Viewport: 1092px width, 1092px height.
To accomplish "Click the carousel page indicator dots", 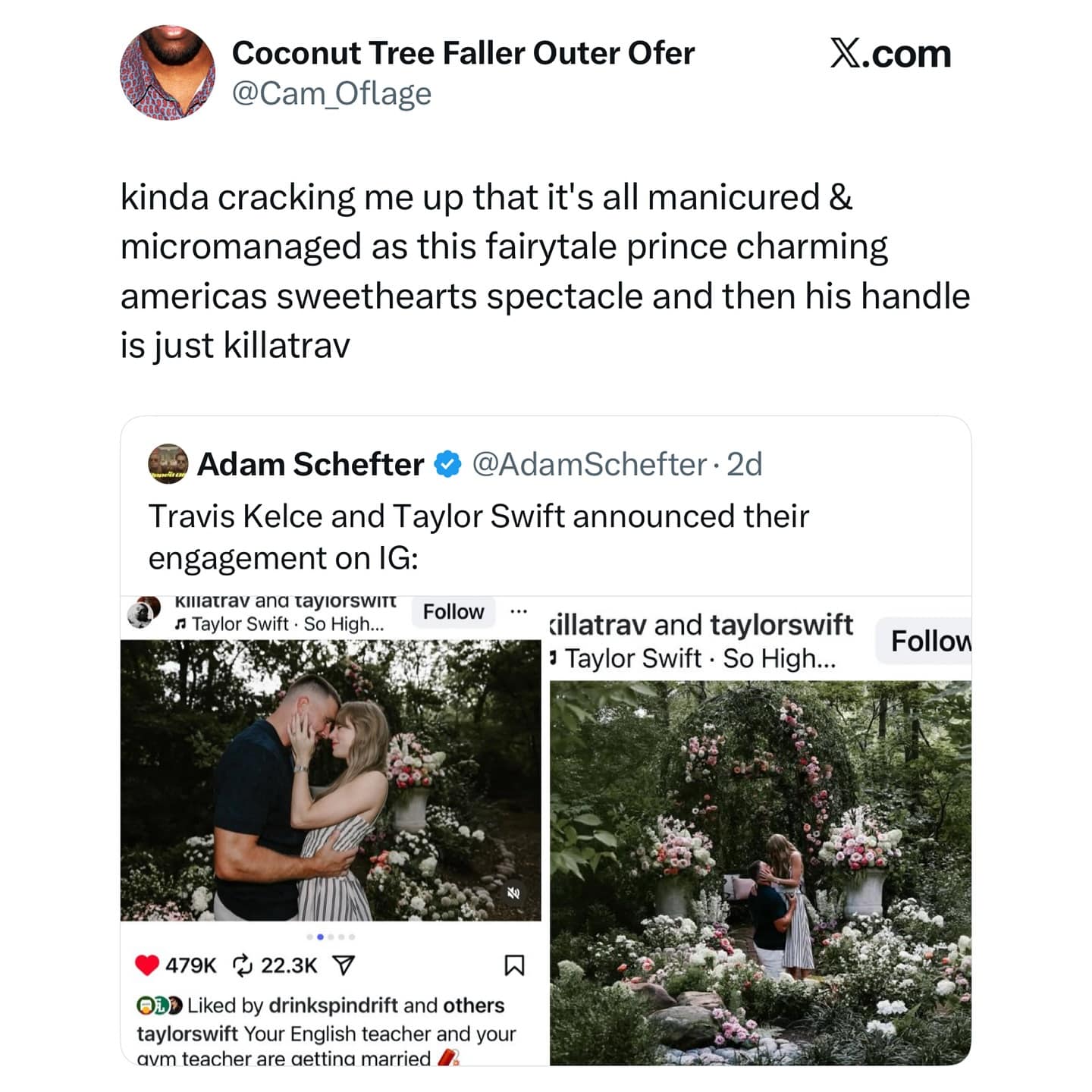I will (x=331, y=937).
